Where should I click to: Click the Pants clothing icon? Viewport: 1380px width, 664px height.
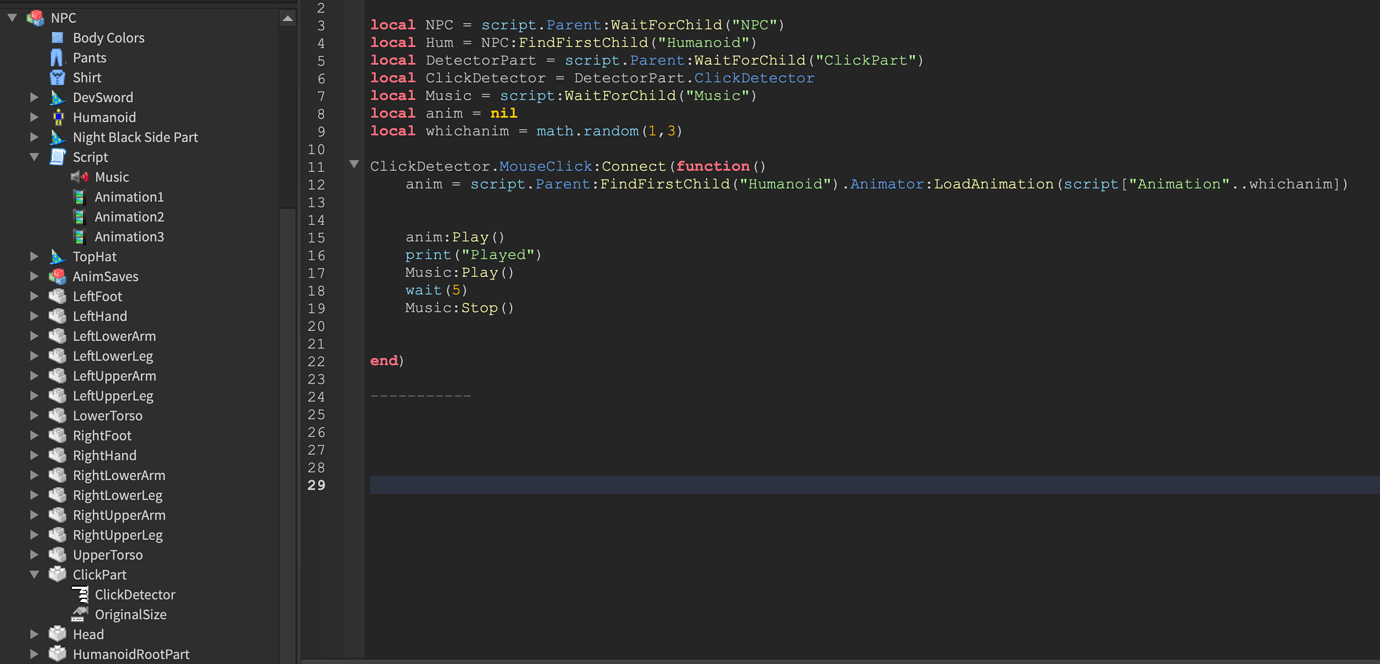coord(57,57)
